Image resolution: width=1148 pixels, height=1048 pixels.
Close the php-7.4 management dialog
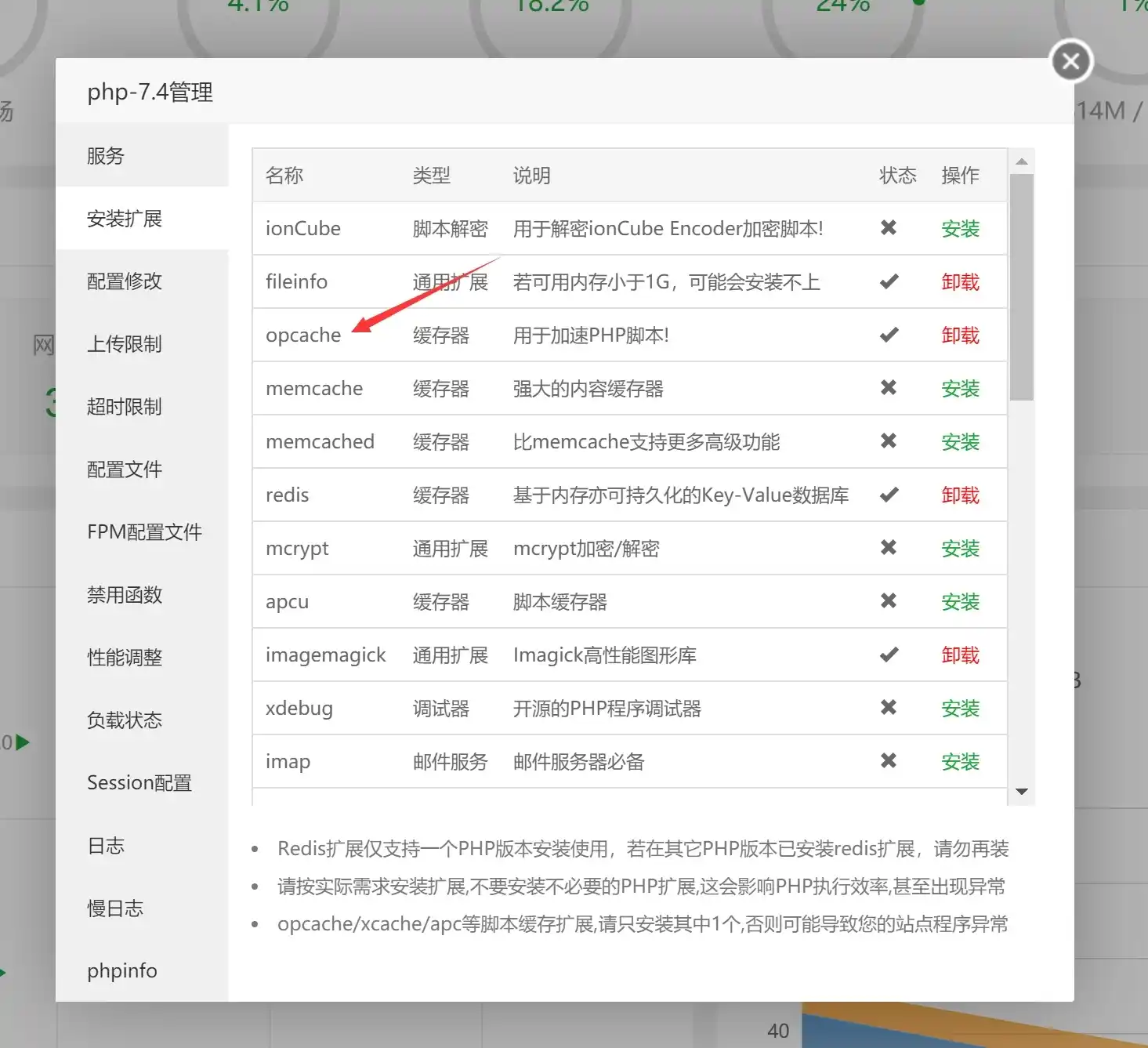(1071, 60)
